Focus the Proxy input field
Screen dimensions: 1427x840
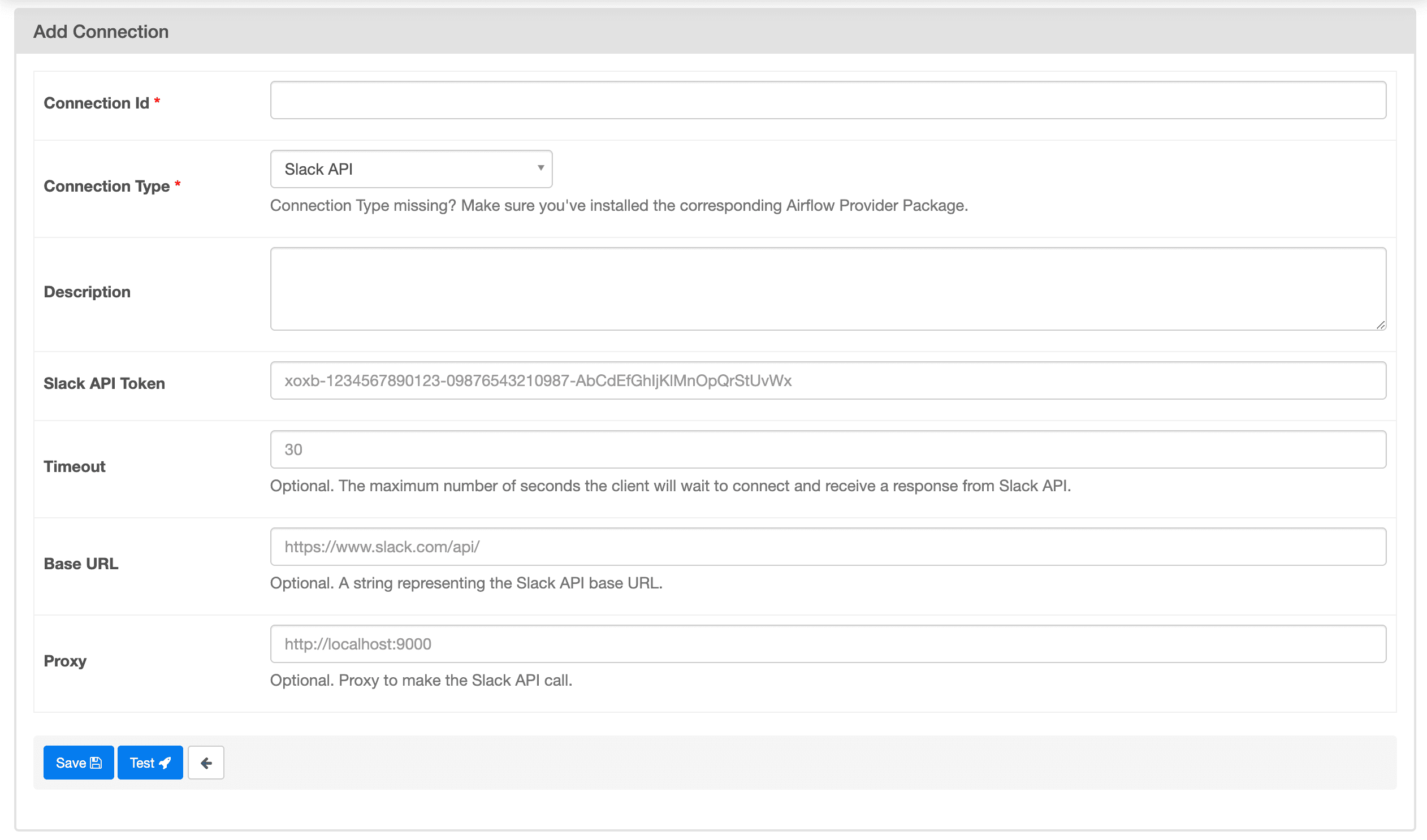828,644
